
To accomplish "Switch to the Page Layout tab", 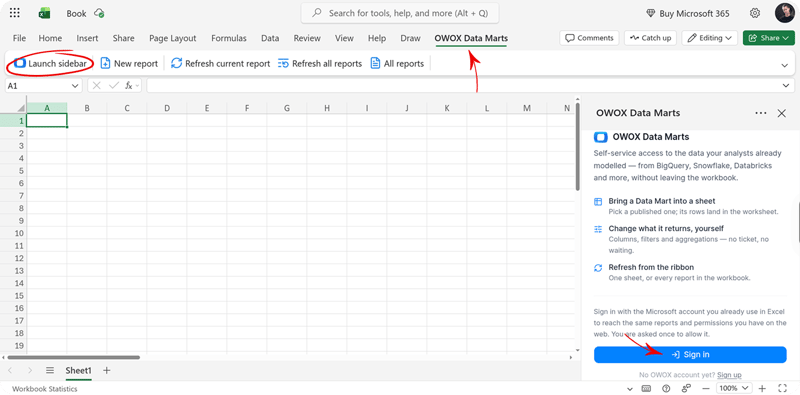I will tap(172, 38).
